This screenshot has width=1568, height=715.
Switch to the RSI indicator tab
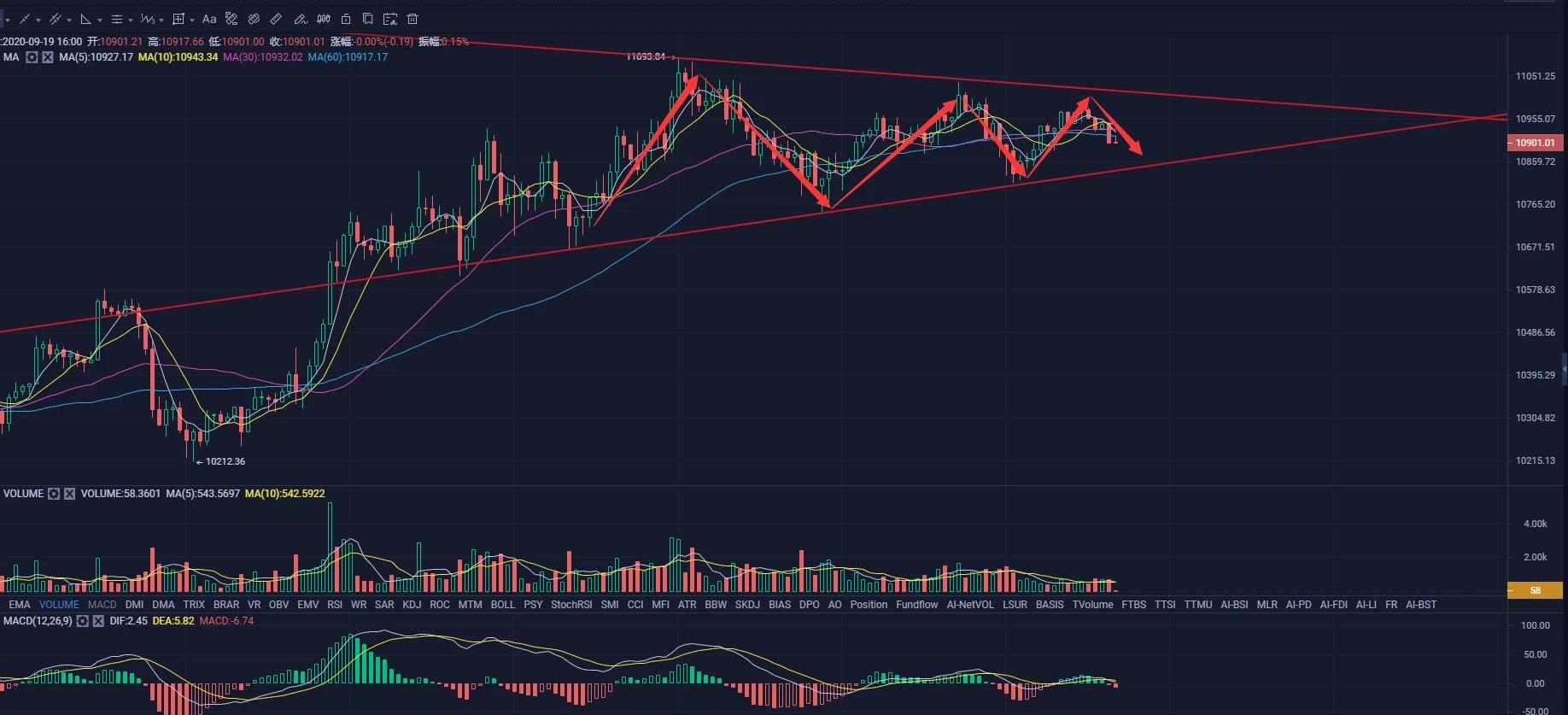coord(335,605)
